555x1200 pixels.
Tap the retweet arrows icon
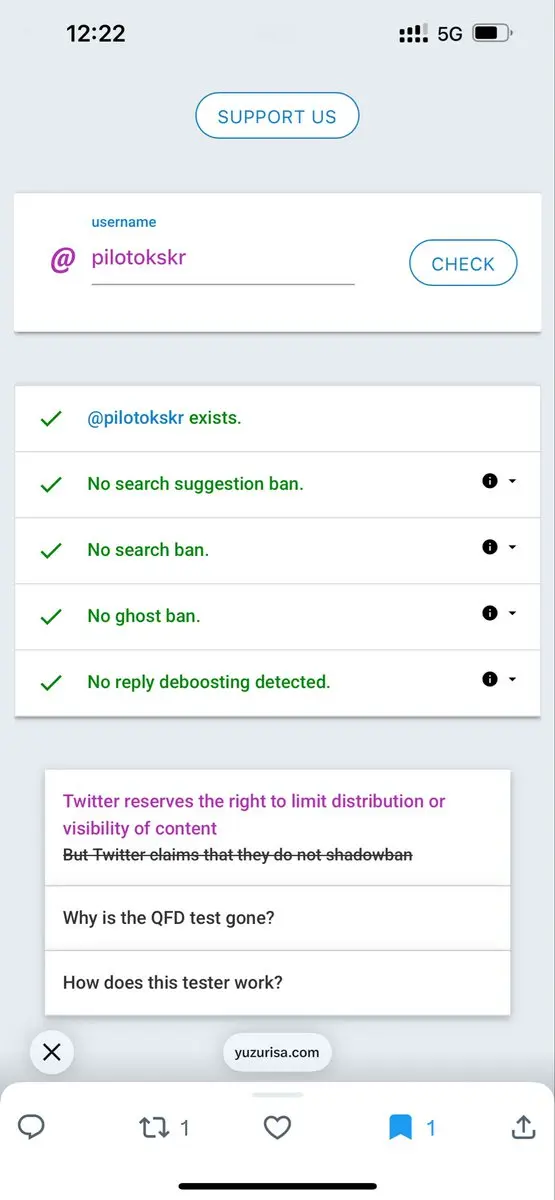click(x=153, y=1128)
